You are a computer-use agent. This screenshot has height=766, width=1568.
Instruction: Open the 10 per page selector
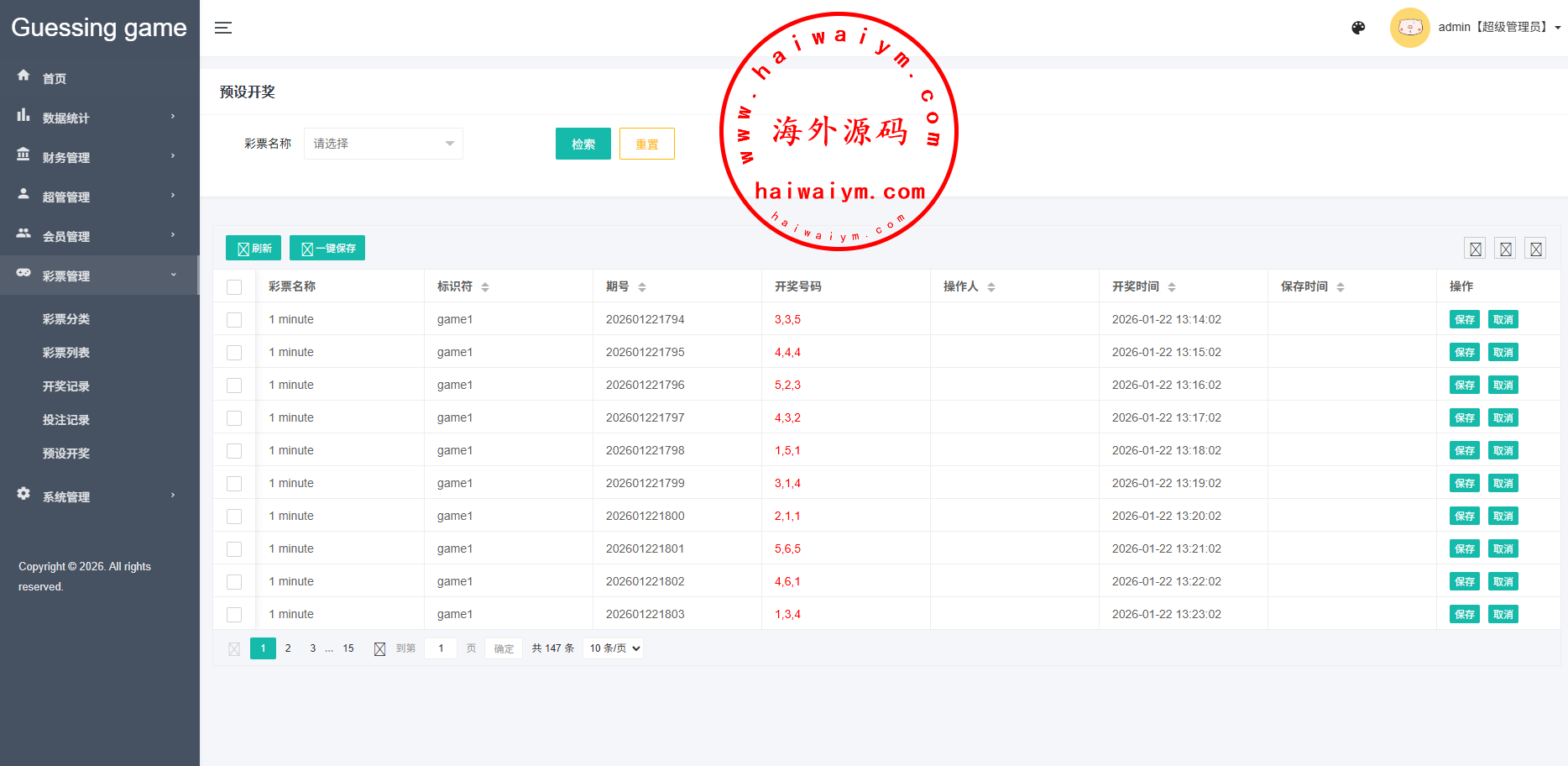pos(614,648)
